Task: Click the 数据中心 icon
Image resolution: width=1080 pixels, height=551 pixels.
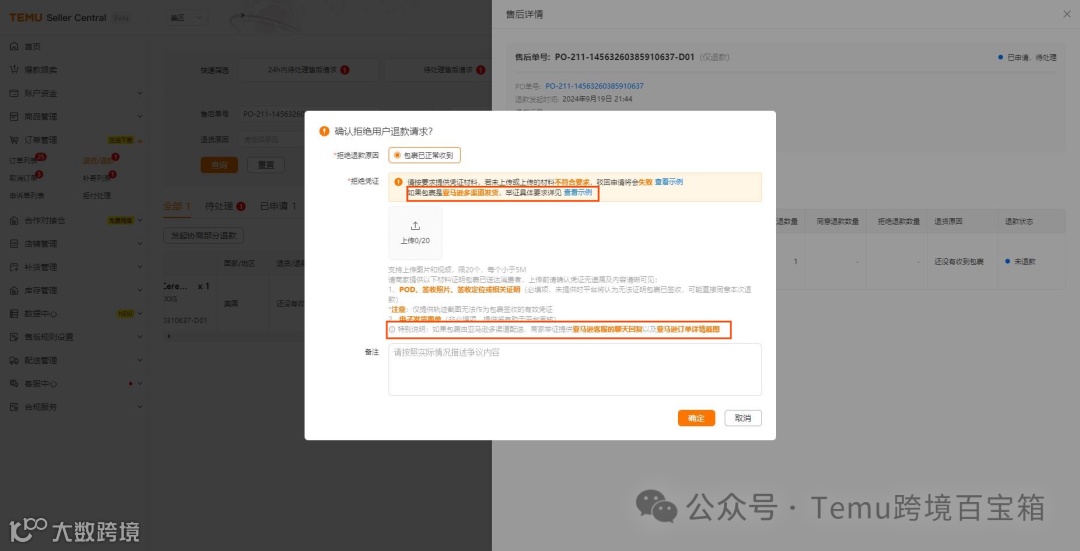Action: coord(14,313)
